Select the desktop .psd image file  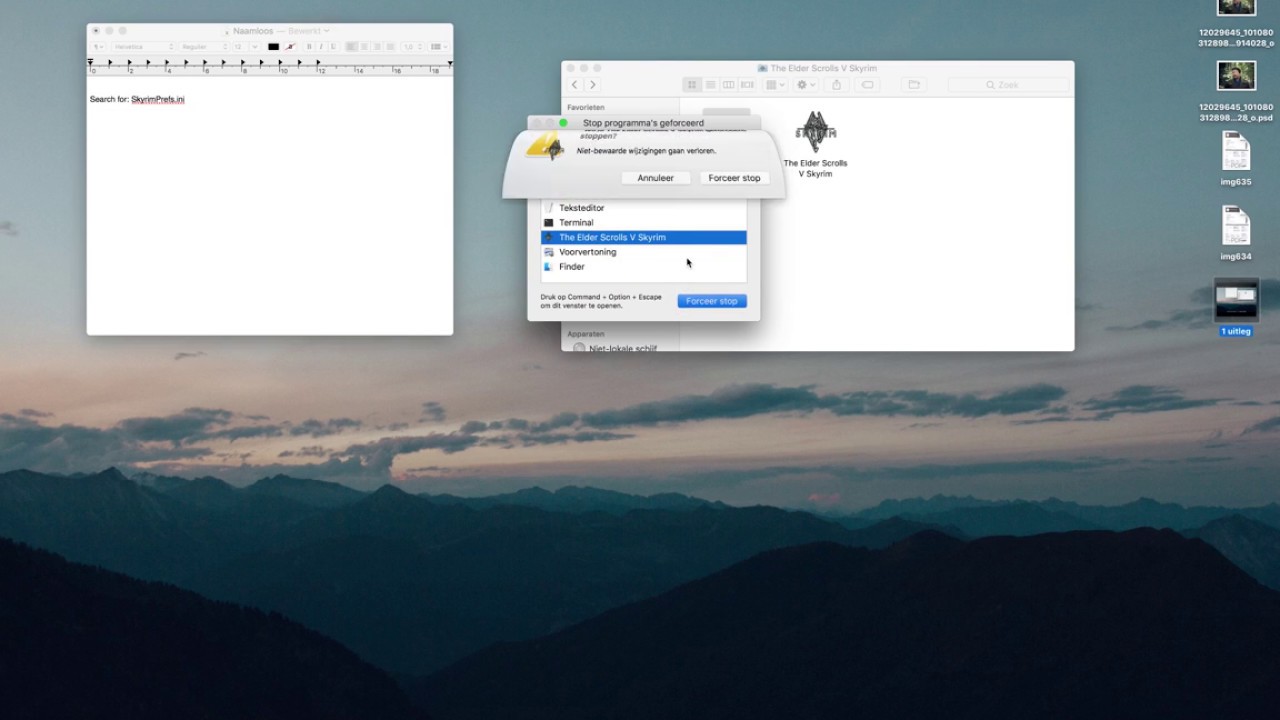1236,92
